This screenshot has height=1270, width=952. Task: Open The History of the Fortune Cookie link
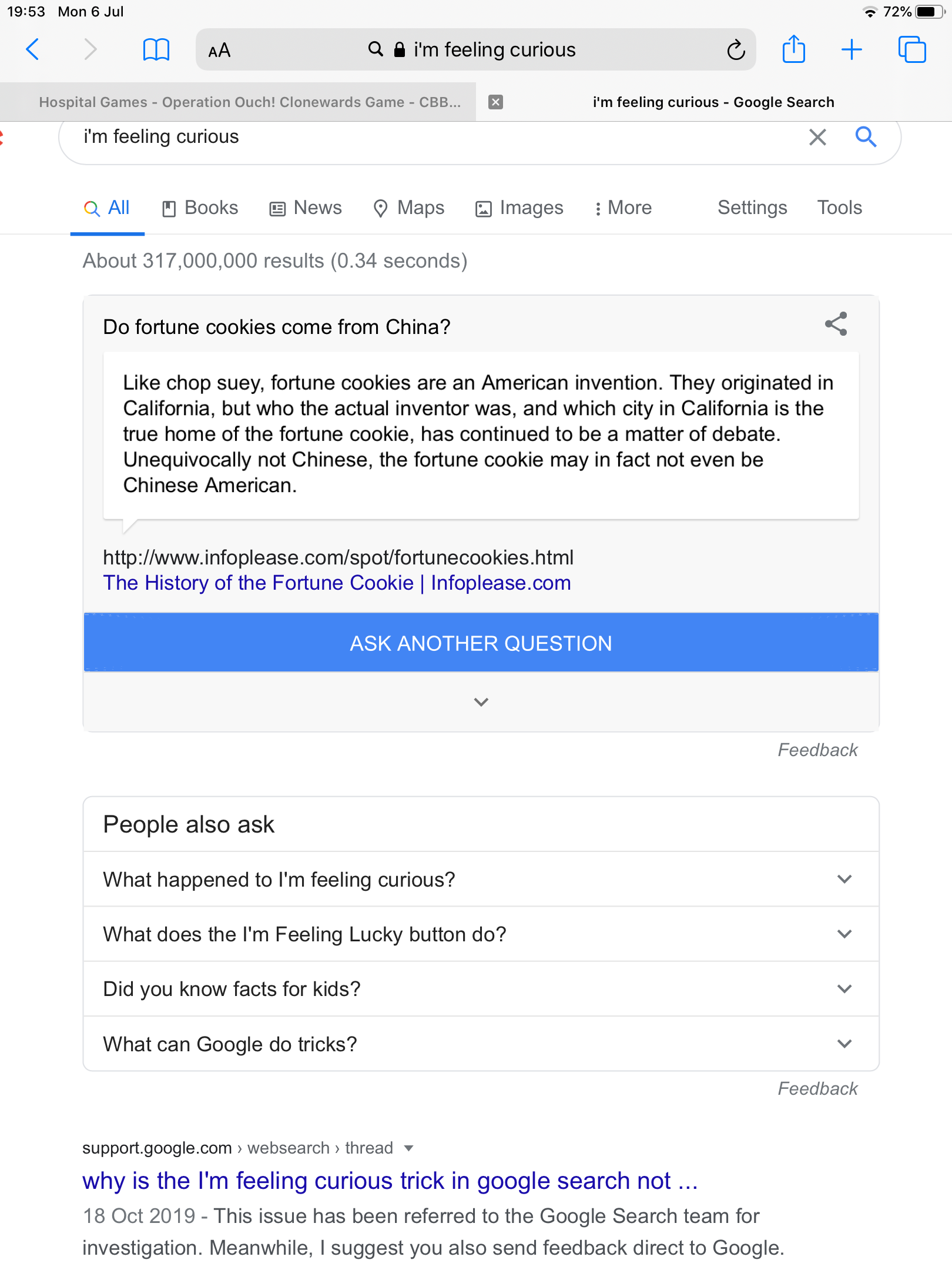tap(337, 583)
